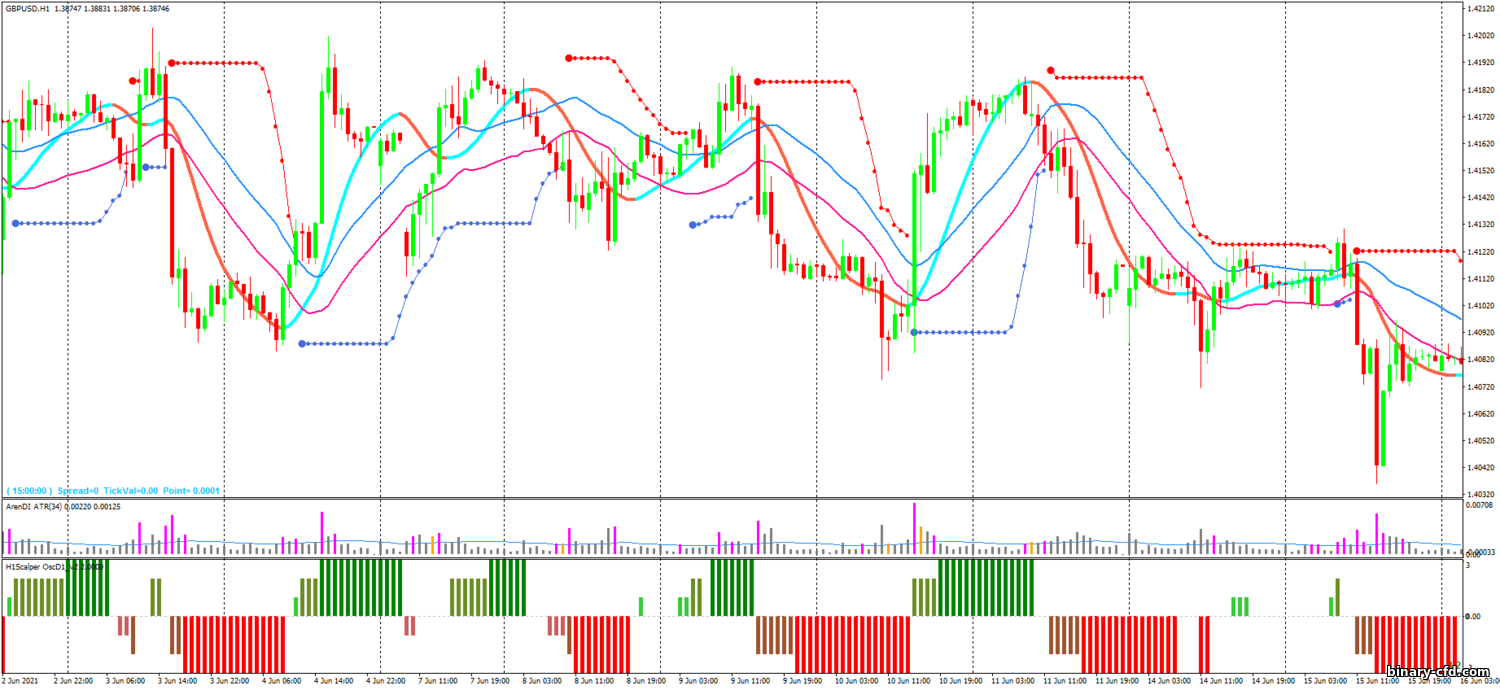Click time label 11 Jun 11:00

click(x=1064, y=681)
